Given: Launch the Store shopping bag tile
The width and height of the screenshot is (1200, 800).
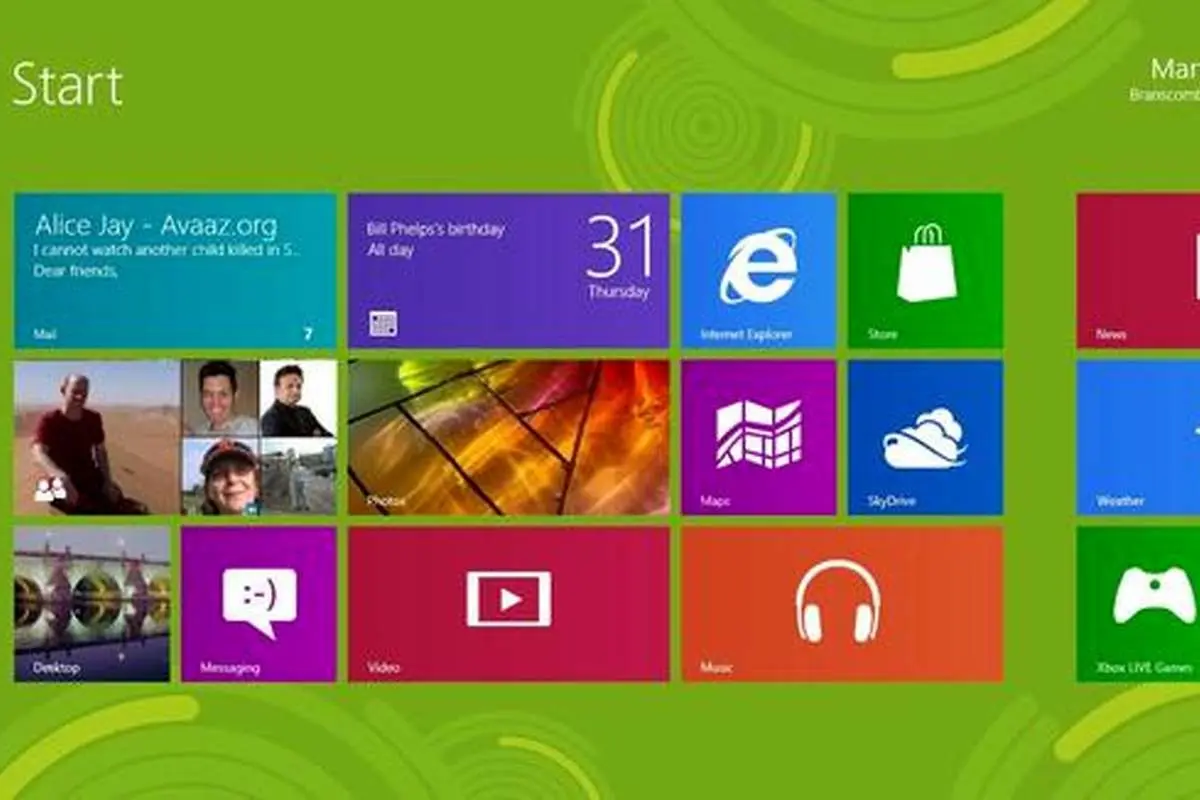Looking at the screenshot, I should pyautogui.click(x=925, y=271).
